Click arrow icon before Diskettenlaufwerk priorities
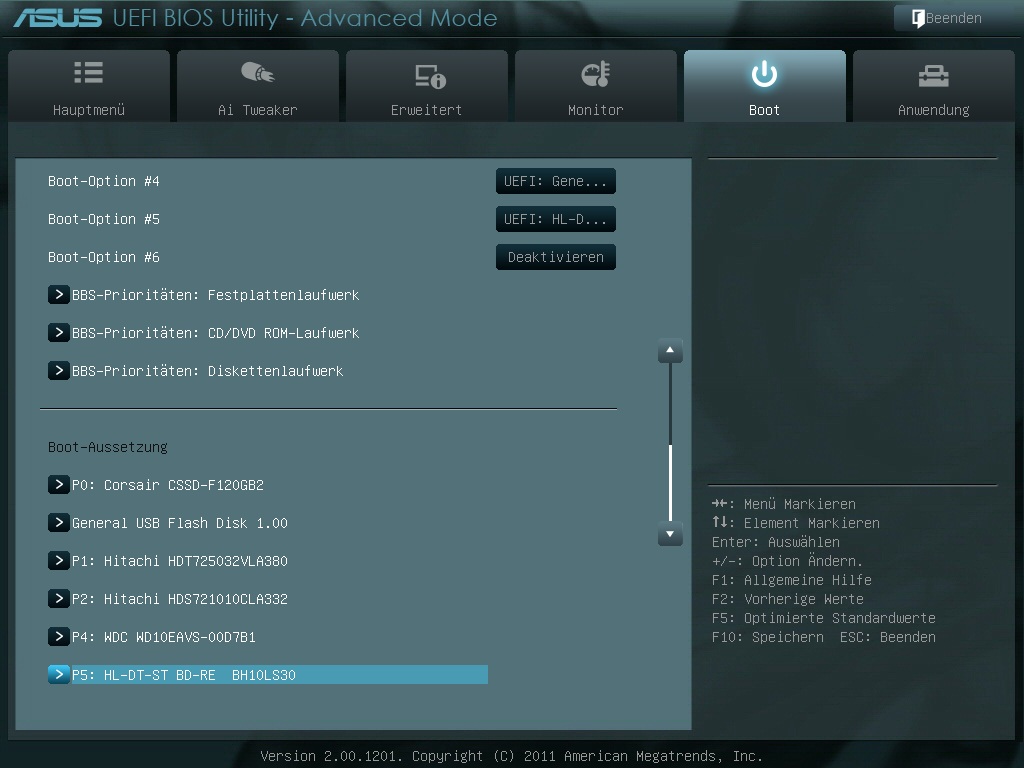1024x768 pixels. coord(58,370)
